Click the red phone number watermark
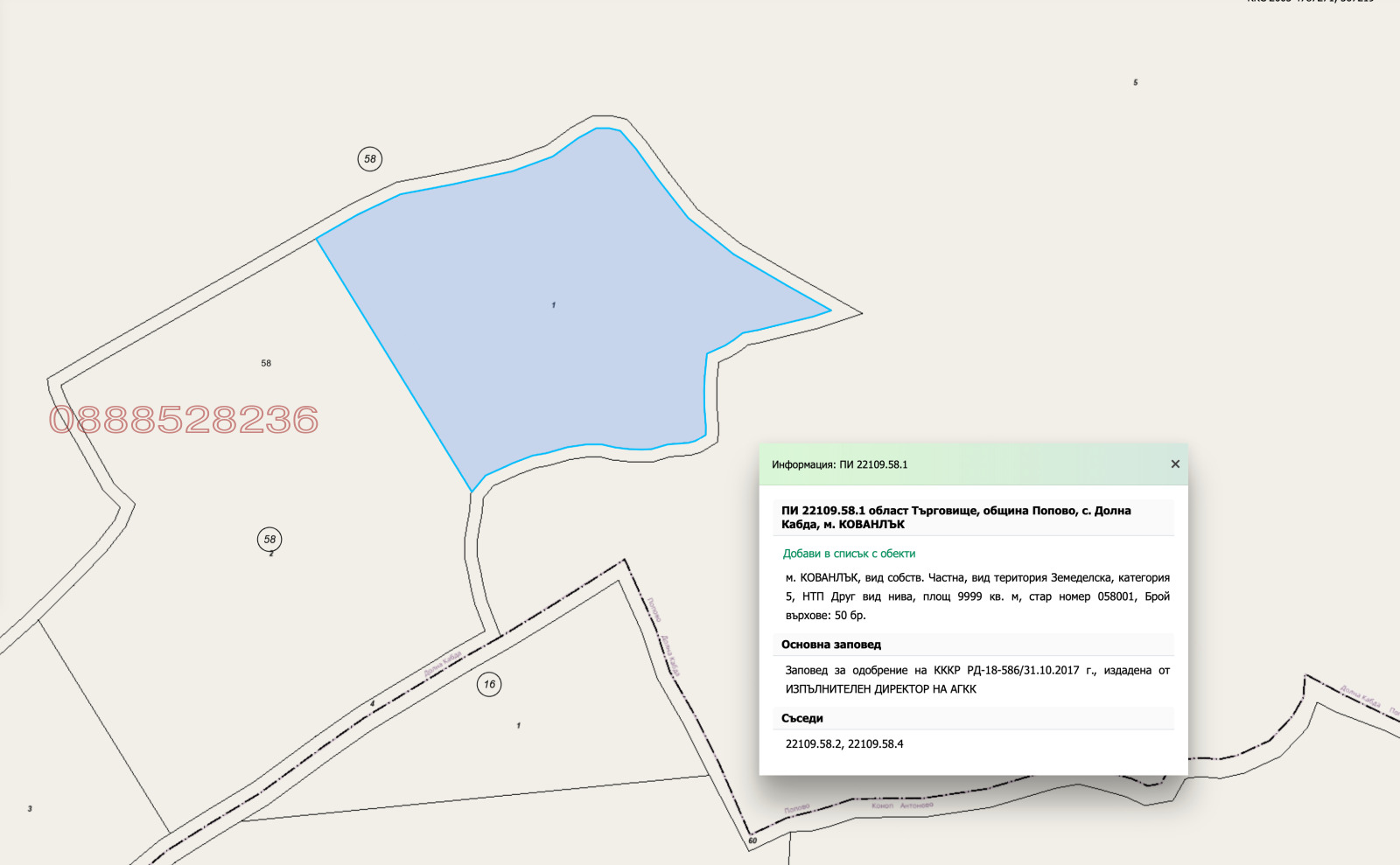This screenshot has height=865, width=1400. (x=184, y=421)
